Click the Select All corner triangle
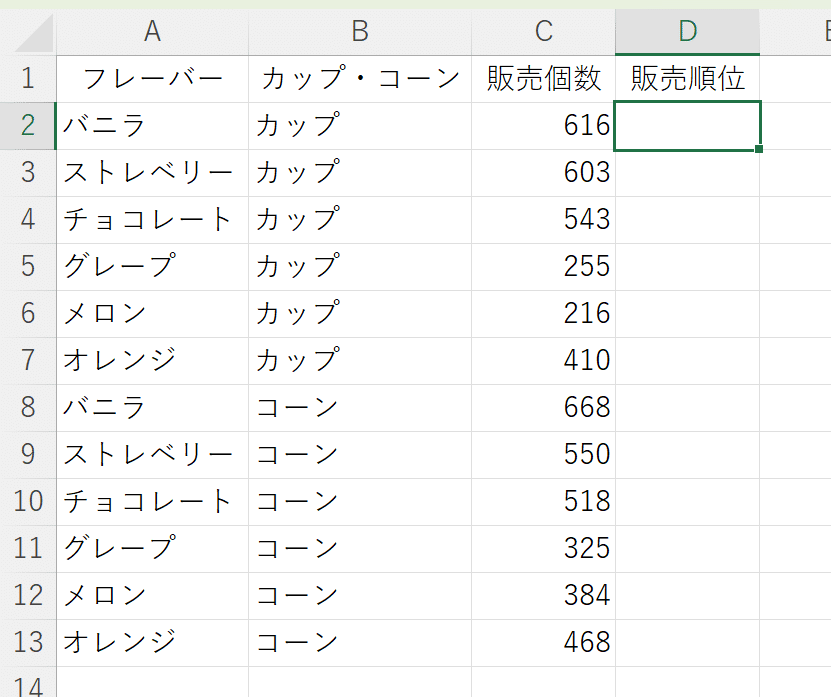This screenshot has width=831, height=697. (x=34, y=33)
